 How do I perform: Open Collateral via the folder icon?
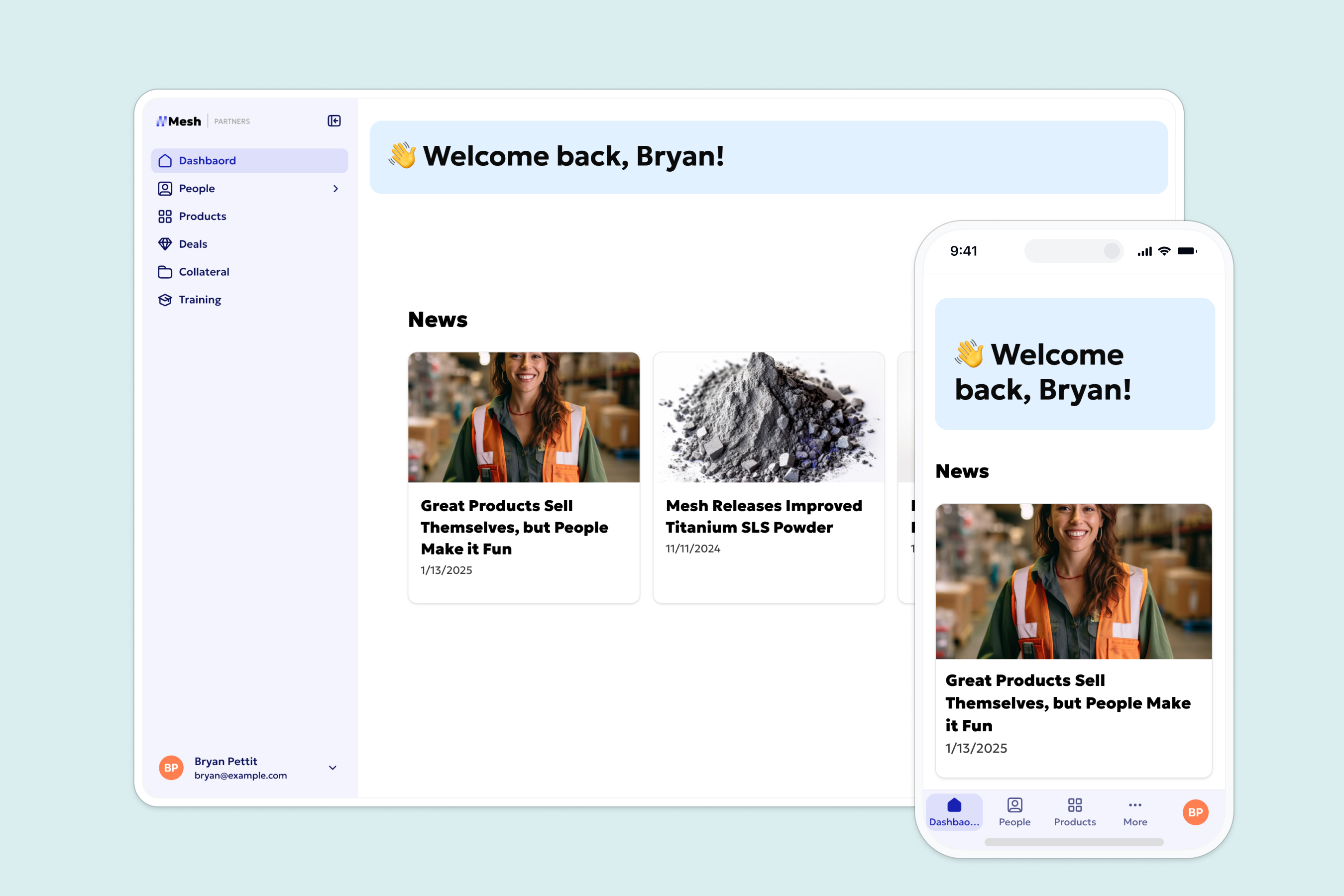165,272
